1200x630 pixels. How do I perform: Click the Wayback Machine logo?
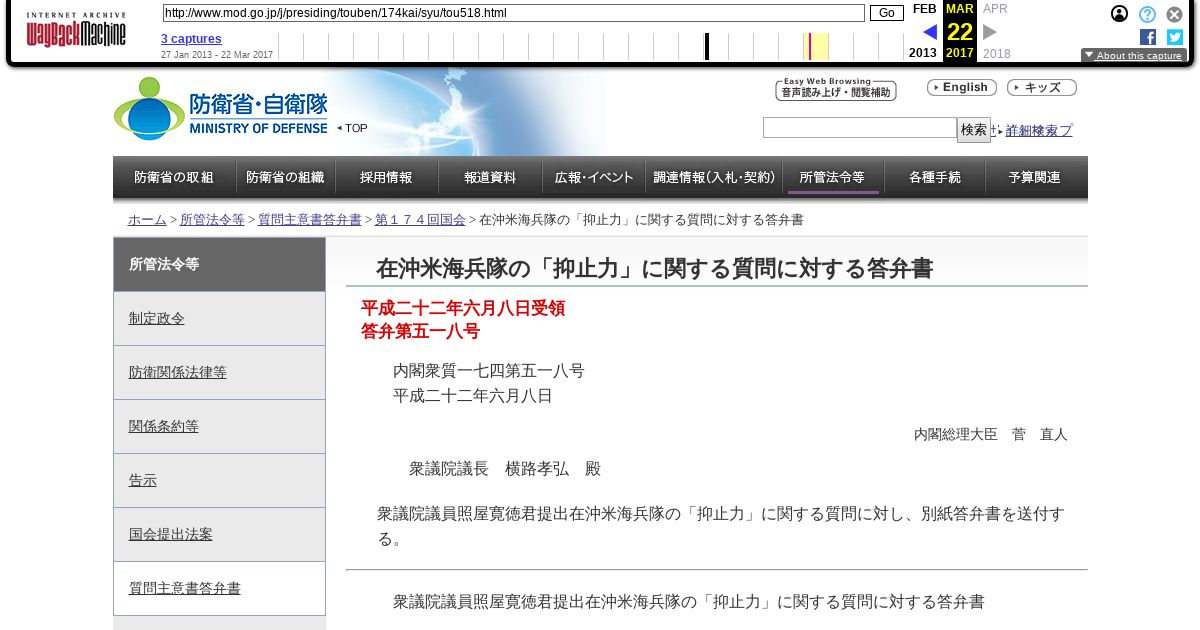pyautogui.click(x=76, y=30)
